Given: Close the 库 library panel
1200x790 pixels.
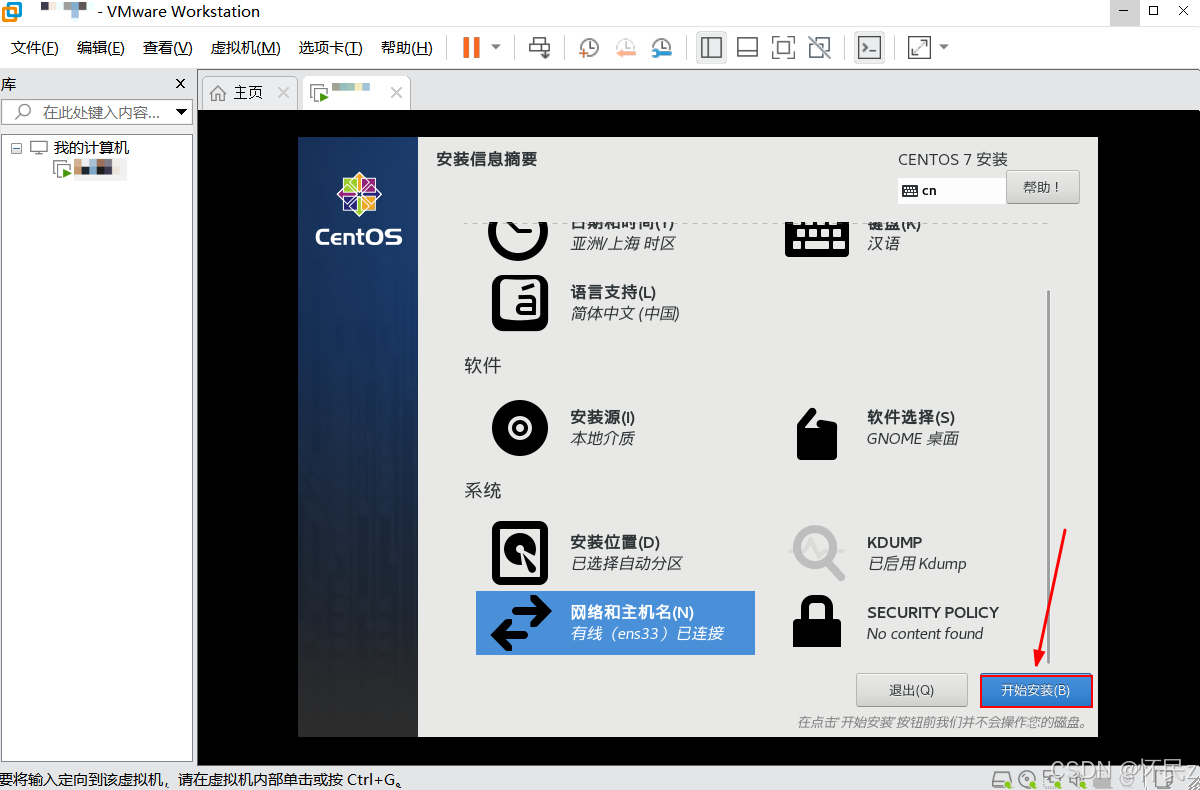Looking at the screenshot, I should click(180, 84).
